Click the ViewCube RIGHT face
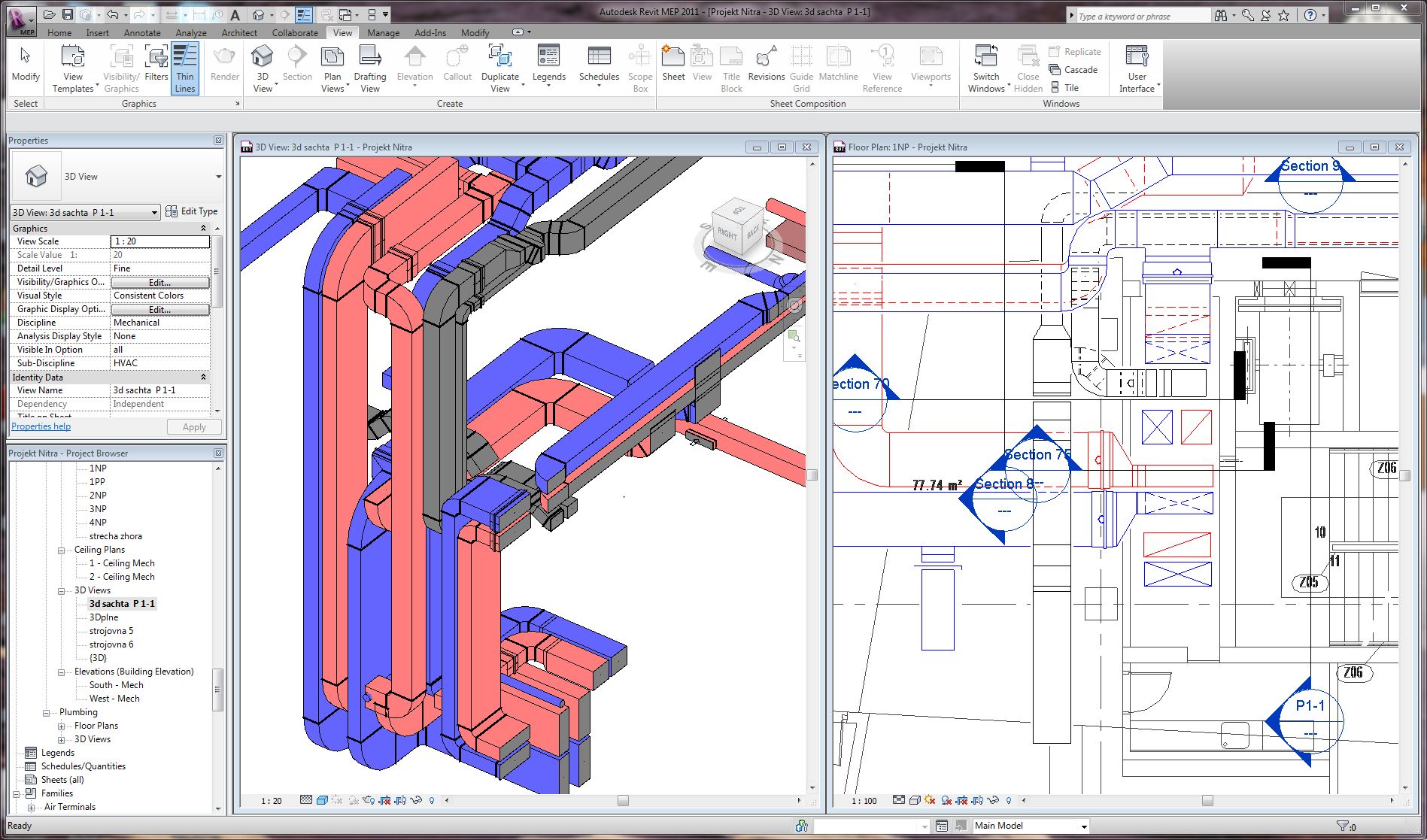Image resolution: width=1427 pixels, height=840 pixels. point(727,233)
